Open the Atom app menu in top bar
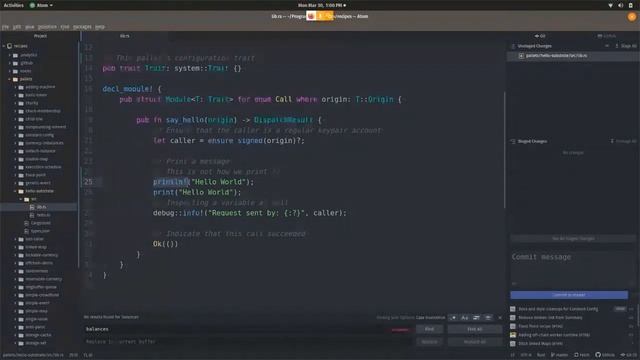The width and height of the screenshot is (640, 360). coord(41,5)
